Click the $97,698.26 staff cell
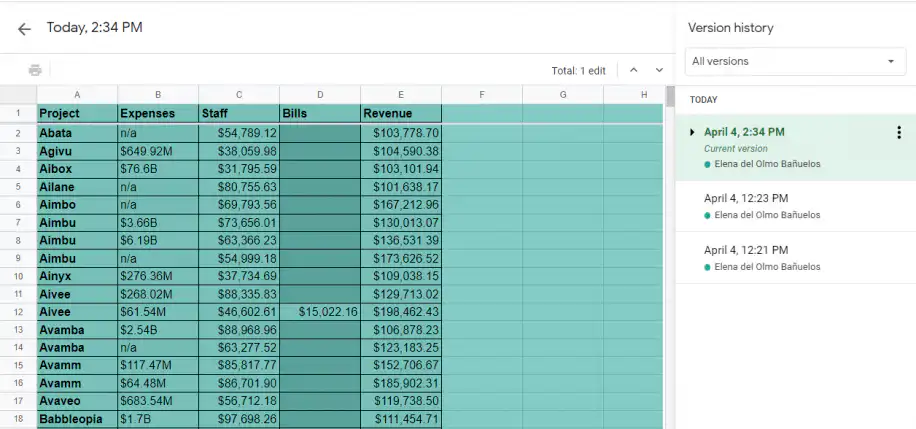Viewport: 916px width, 429px height. (239, 419)
